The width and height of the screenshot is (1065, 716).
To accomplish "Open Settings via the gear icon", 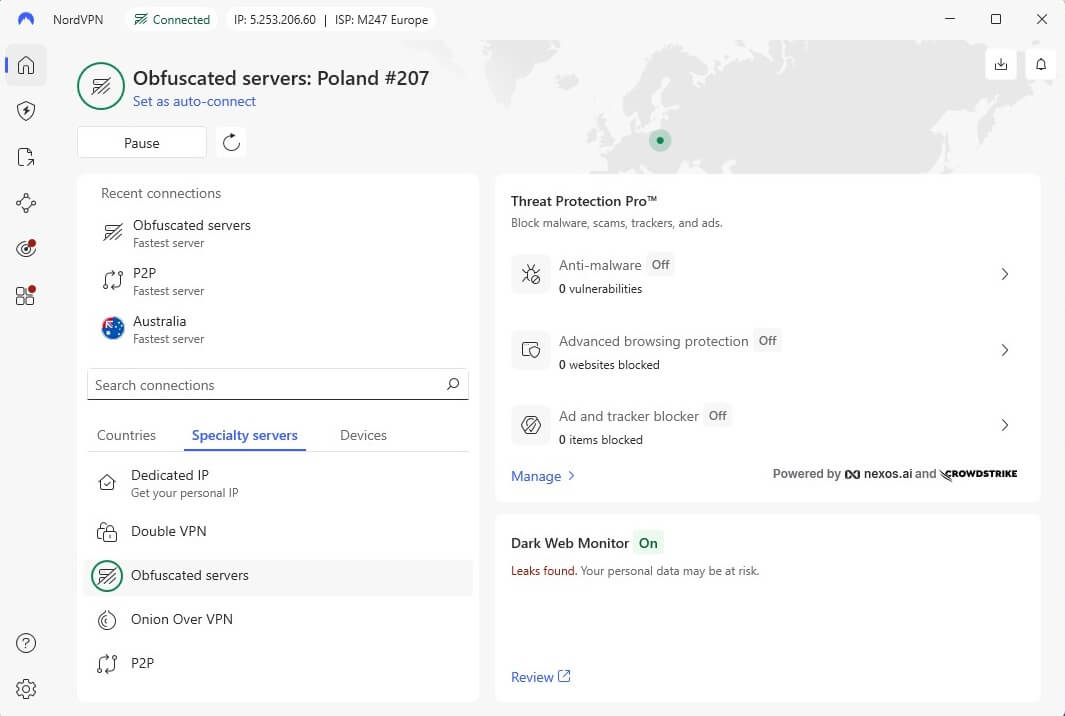I will click(26, 688).
